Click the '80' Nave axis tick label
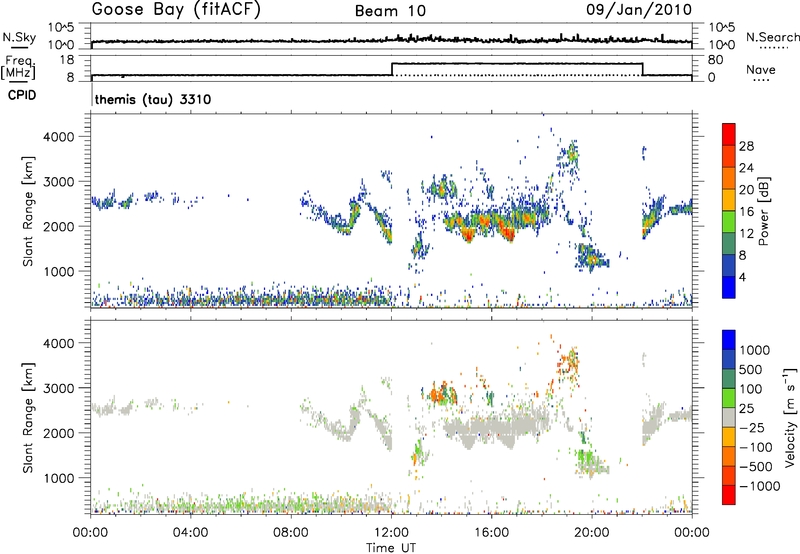The width and height of the screenshot is (800, 554). pyautogui.click(x=715, y=60)
